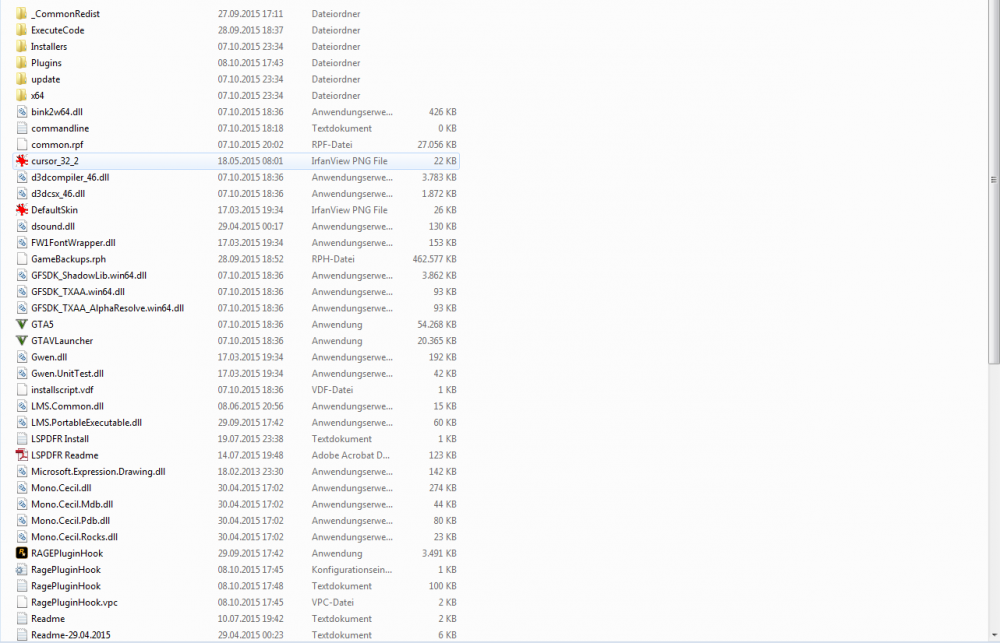The width and height of the screenshot is (1000, 643).
Task: Select the Mono.Cecil.Mdb.dll file name
Action: point(72,504)
